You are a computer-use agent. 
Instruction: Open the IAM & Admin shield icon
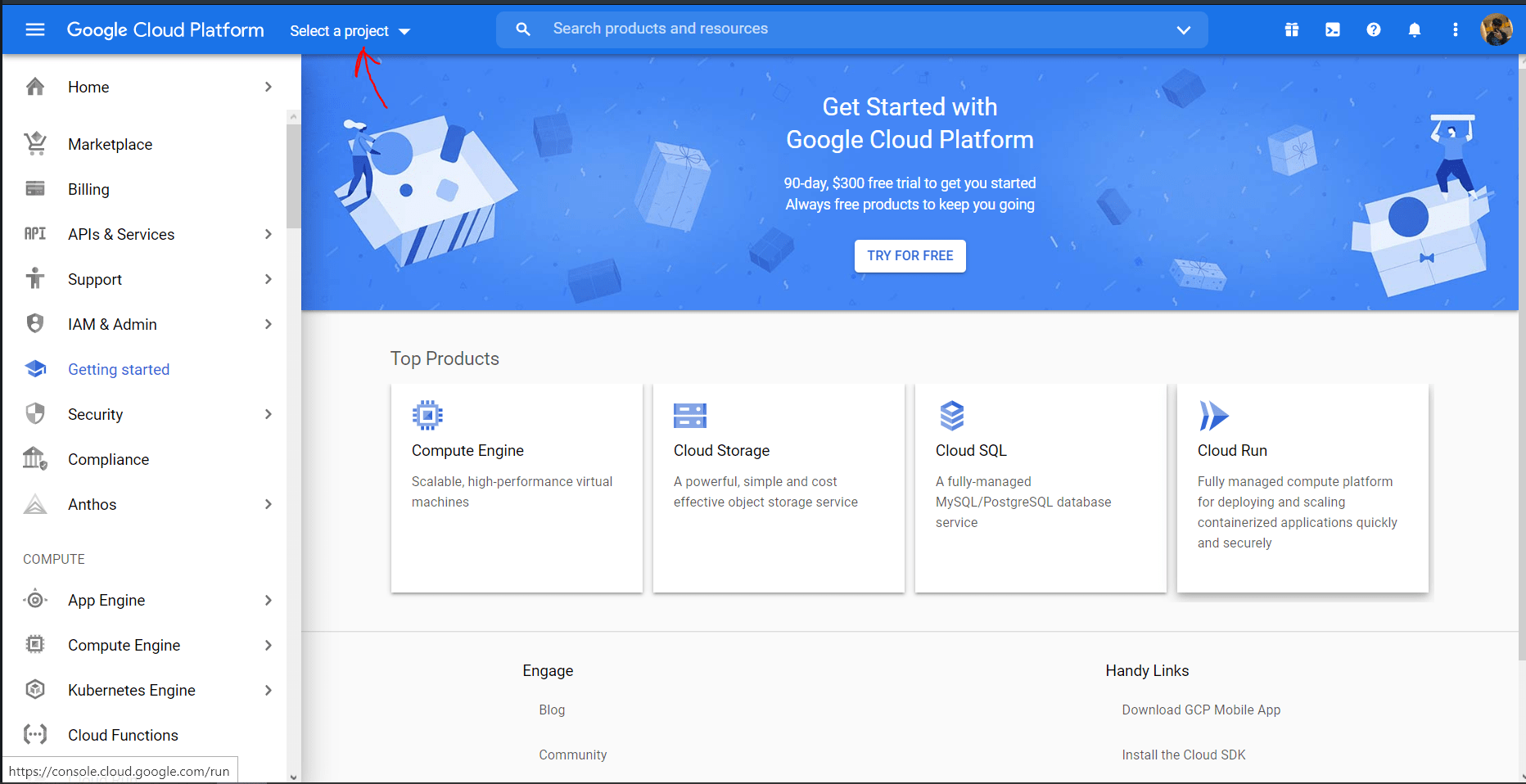click(35, 323)
